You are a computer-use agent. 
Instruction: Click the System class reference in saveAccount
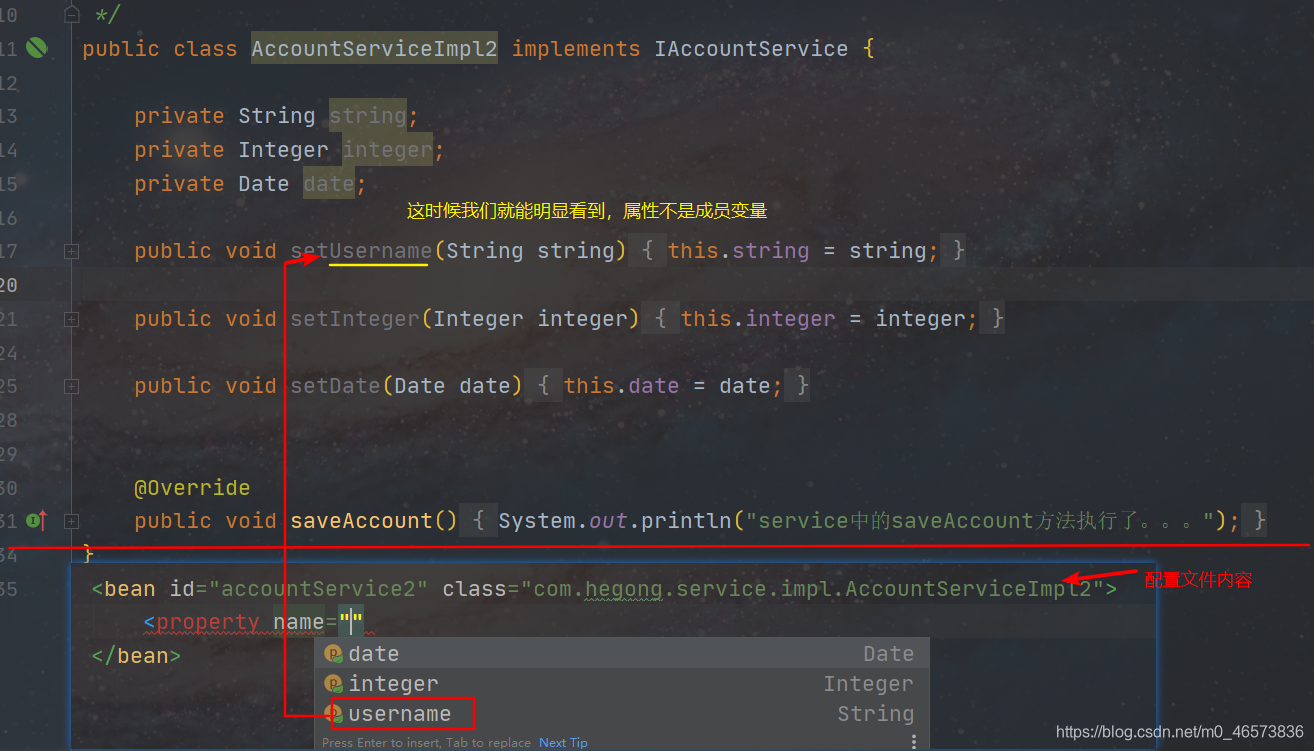click(537, 521)
